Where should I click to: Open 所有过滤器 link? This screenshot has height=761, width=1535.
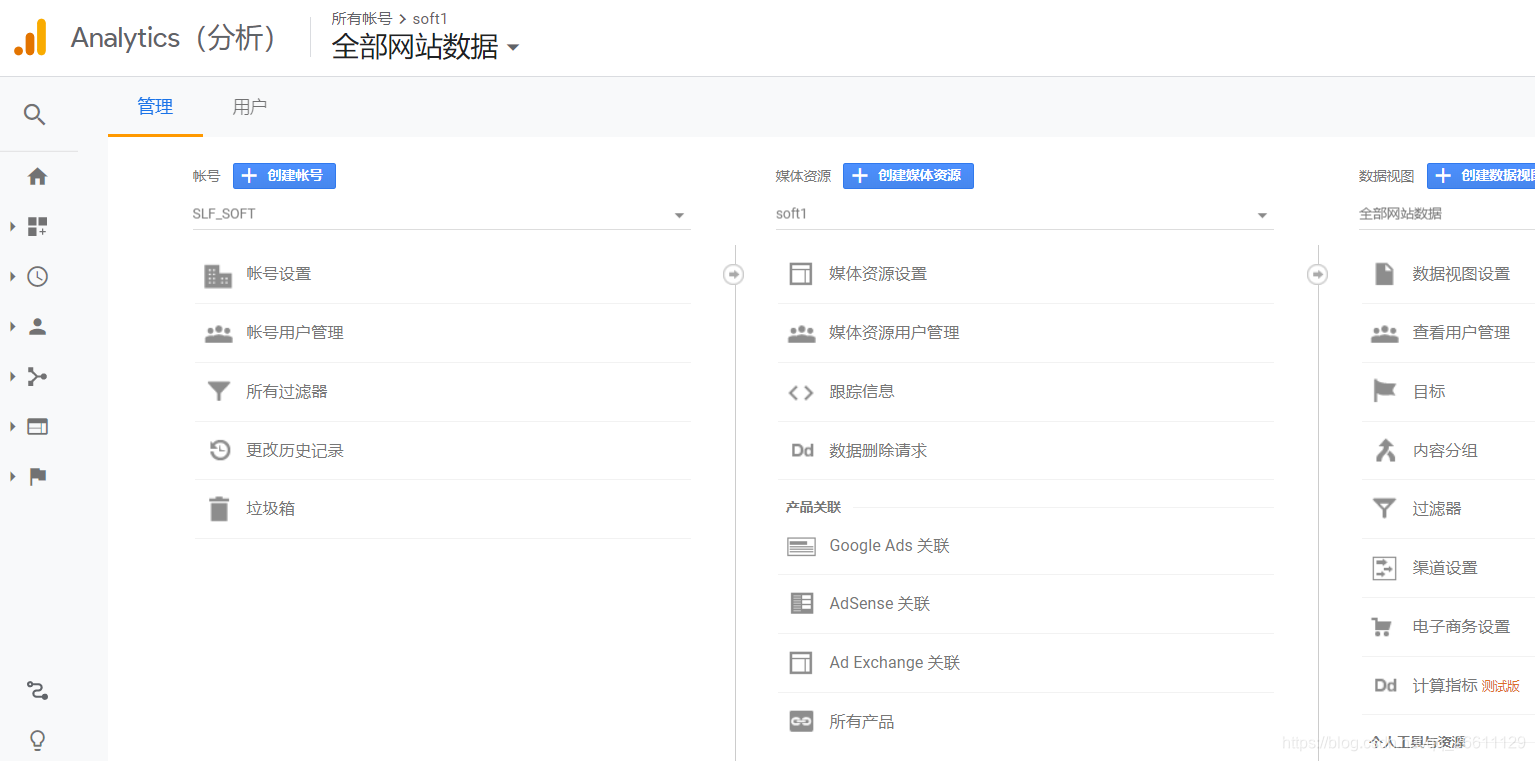tap(287, 392)
